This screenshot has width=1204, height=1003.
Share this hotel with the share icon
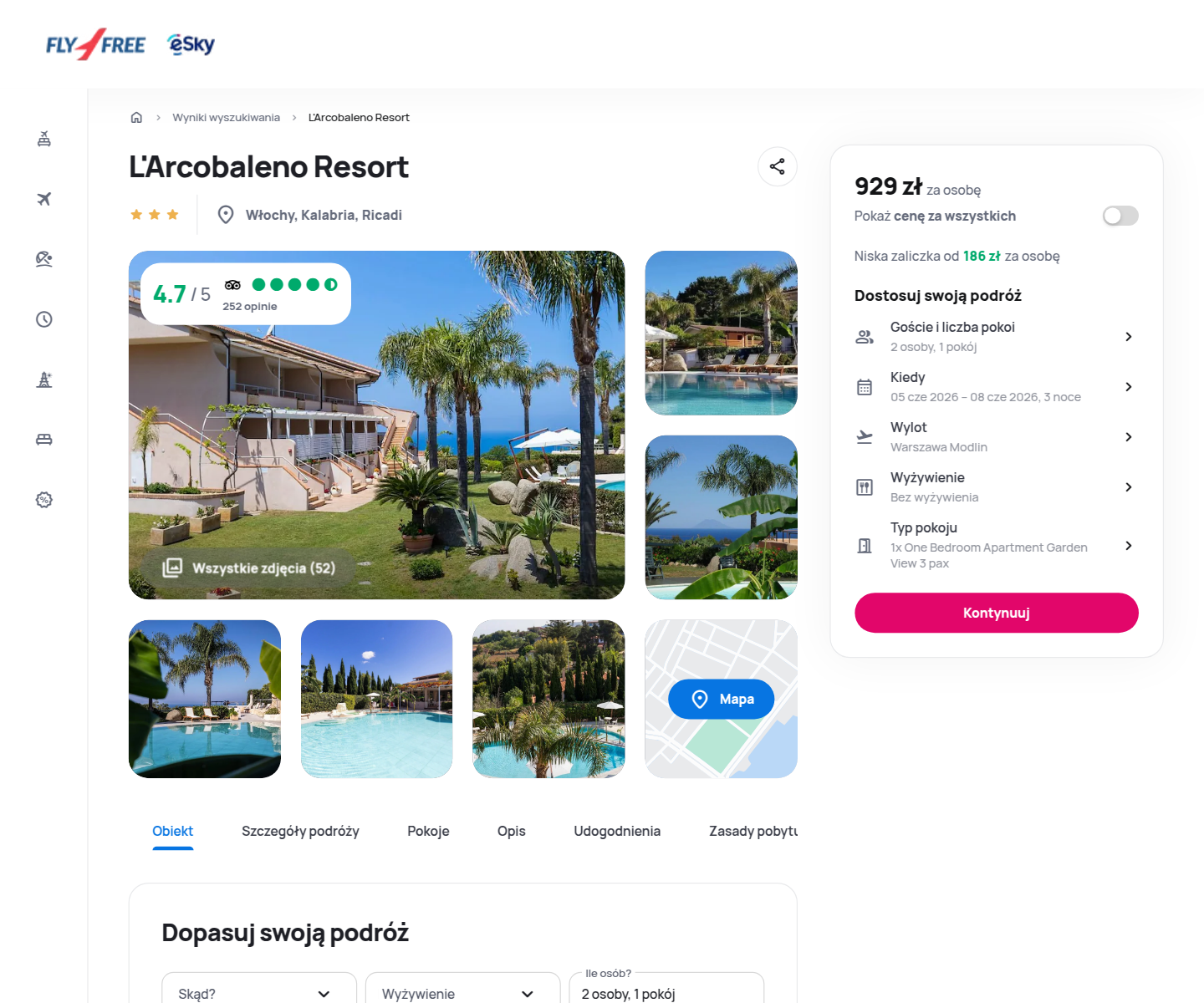click(x=778, y=166)
